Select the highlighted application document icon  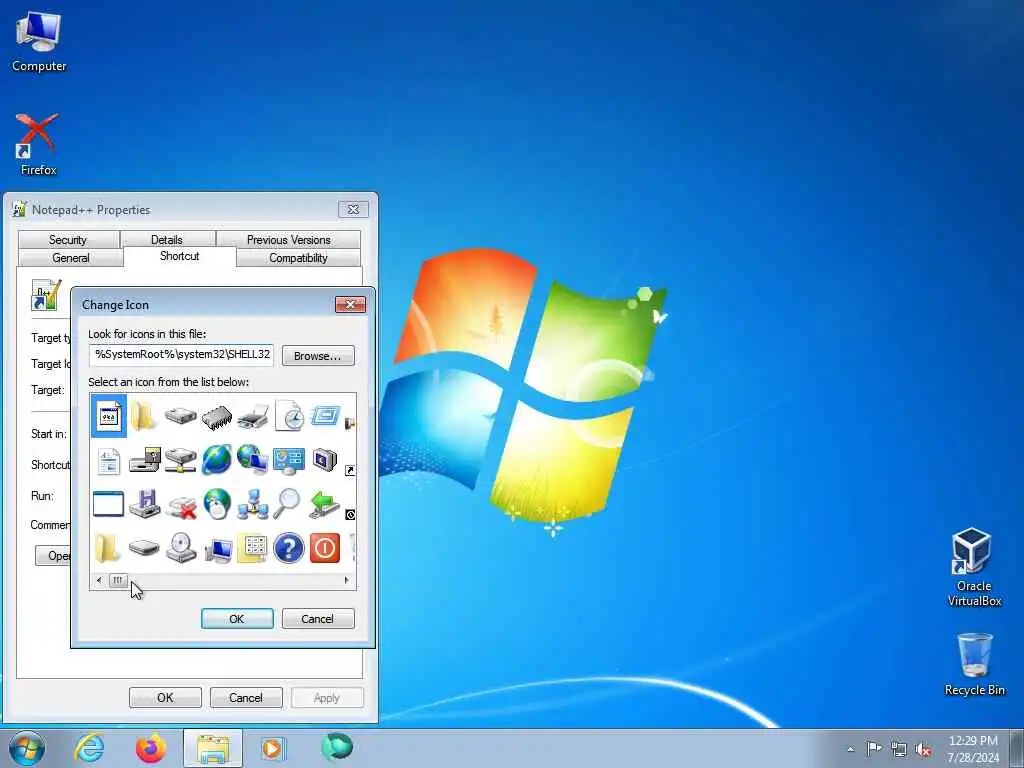pos(109,416)
